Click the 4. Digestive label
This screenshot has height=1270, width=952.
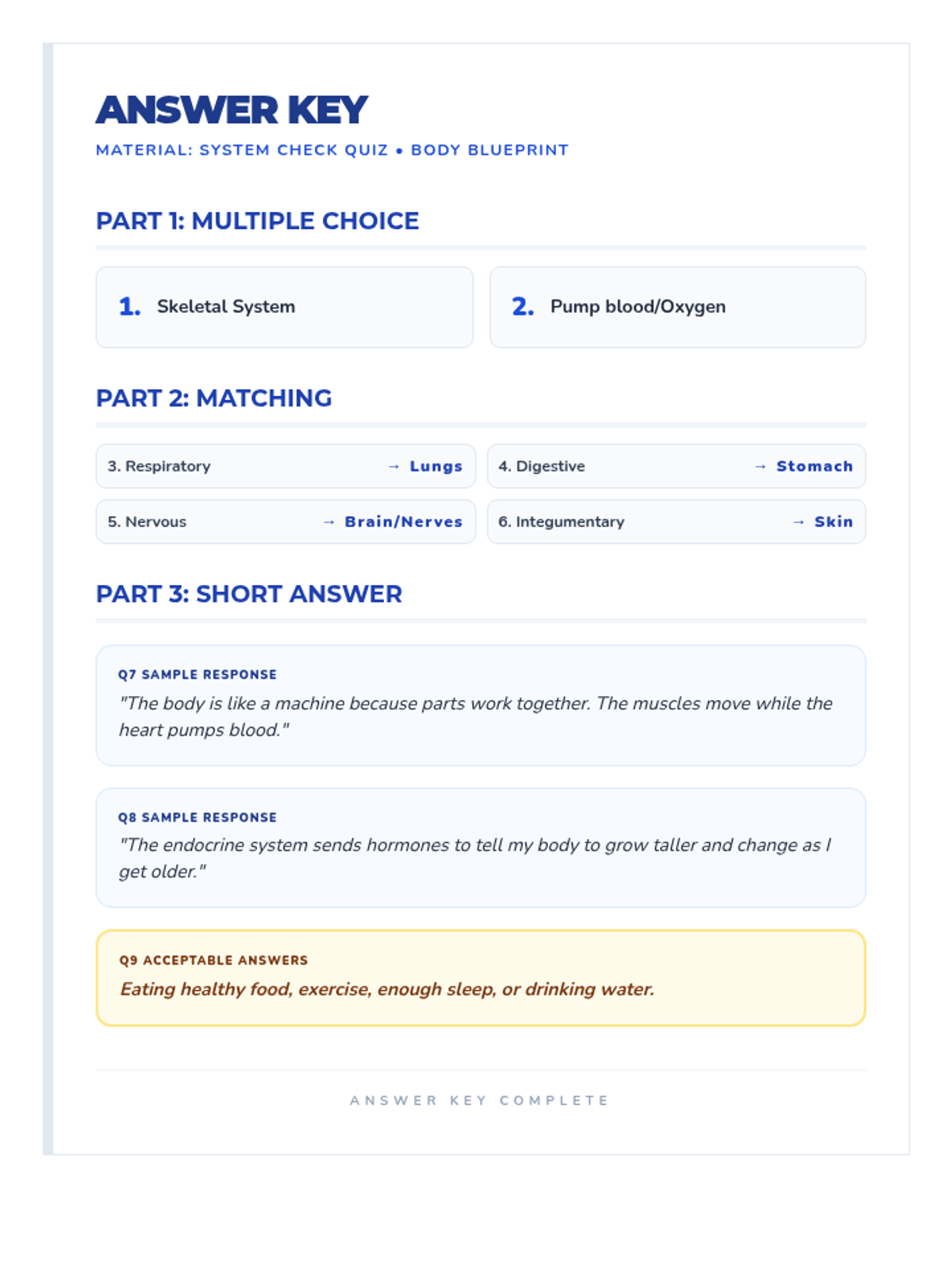tap(542, 467)
